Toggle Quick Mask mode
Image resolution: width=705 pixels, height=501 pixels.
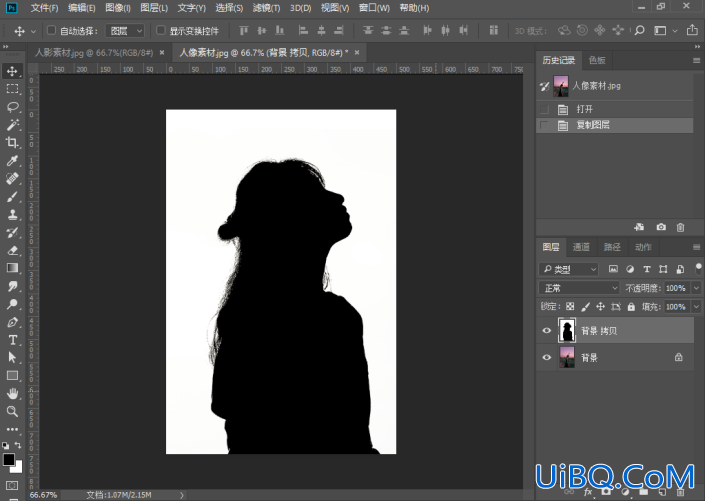pos(12,486)
